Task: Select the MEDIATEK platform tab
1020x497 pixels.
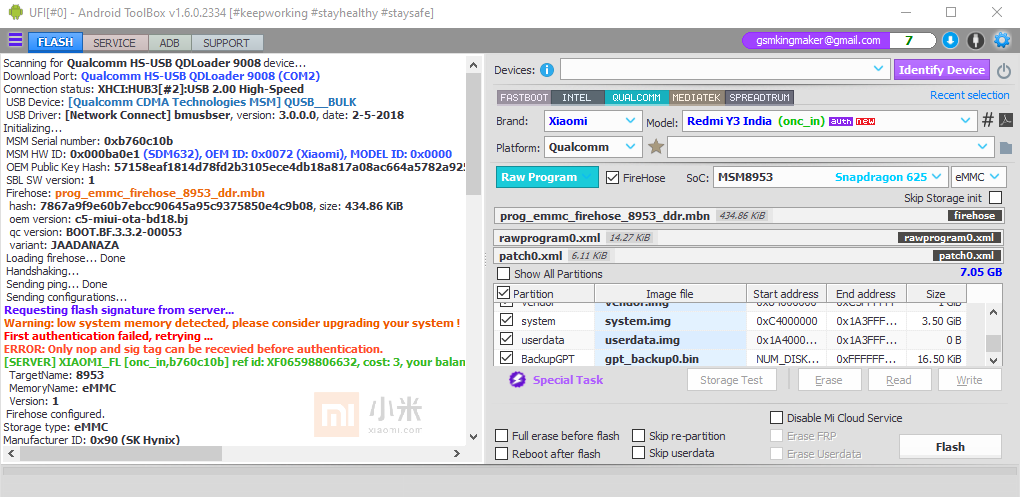Action: pos(696,98)
